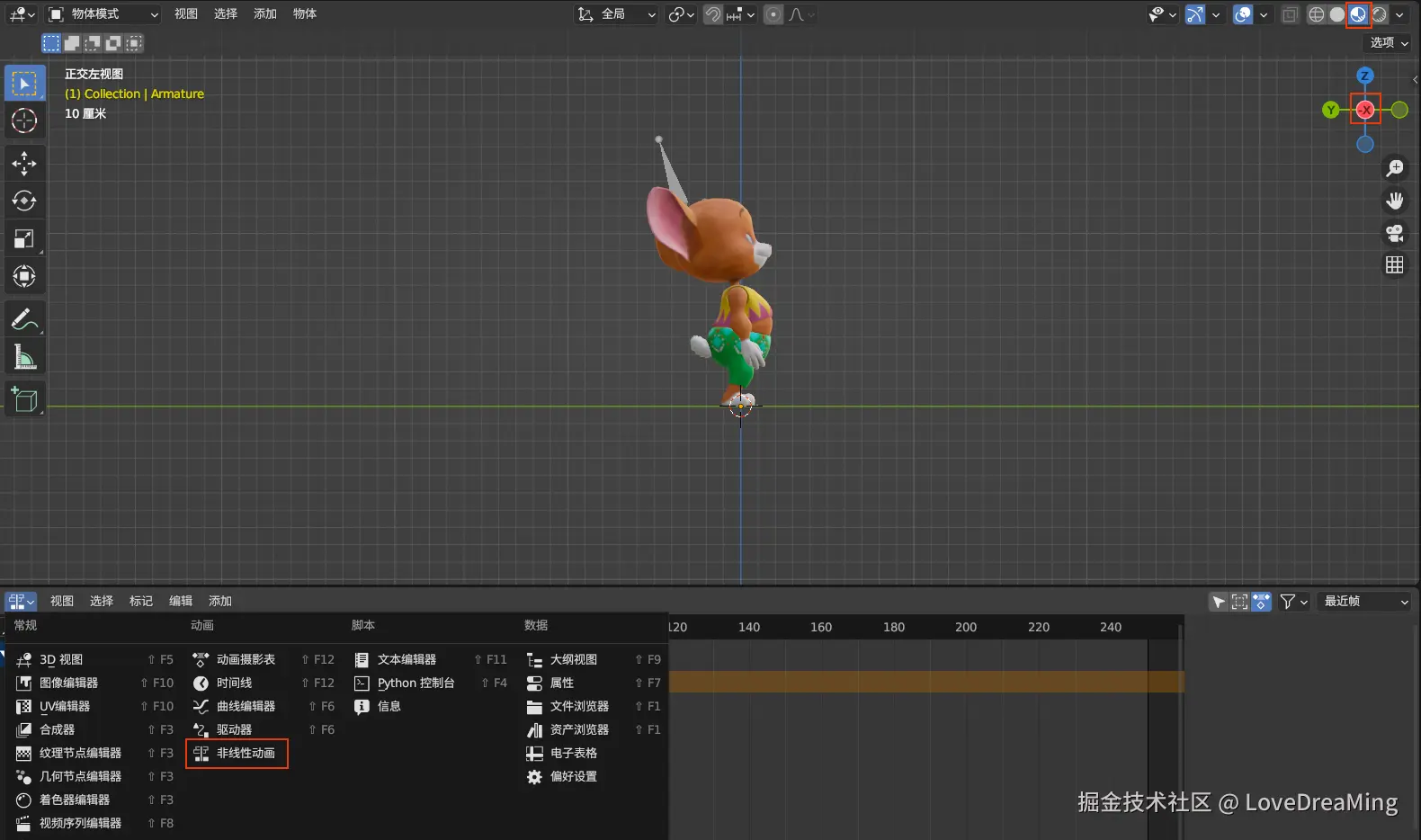Pick the Annotate pencil tool

click(24, 319)
